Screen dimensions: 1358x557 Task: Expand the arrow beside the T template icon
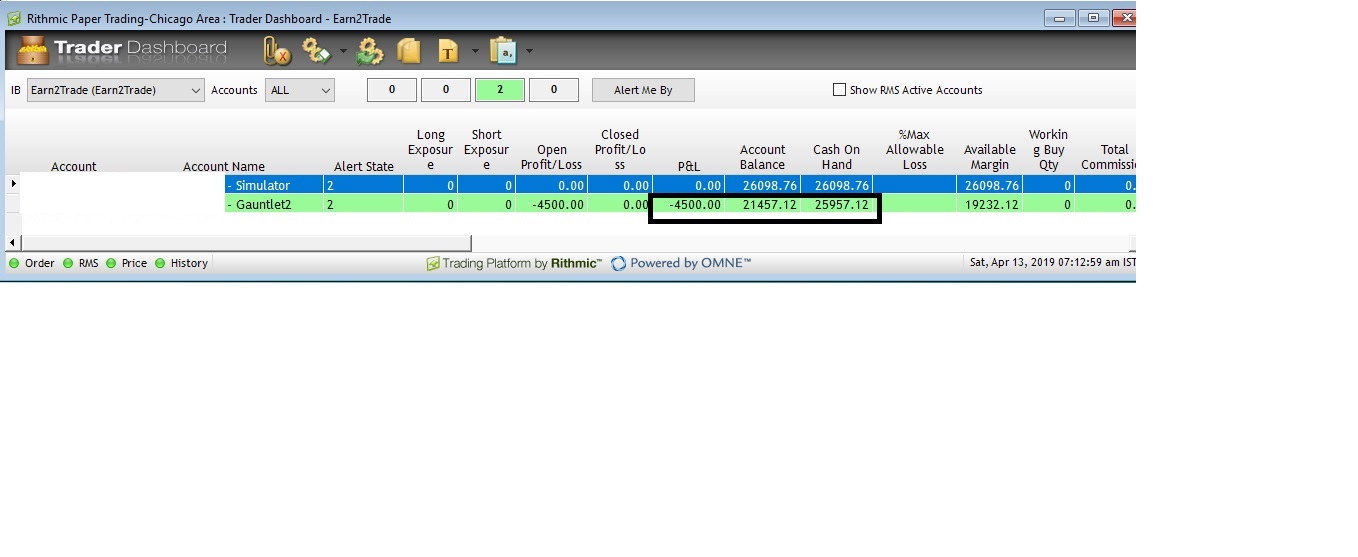pyautogui.click(x=475, y=51)
